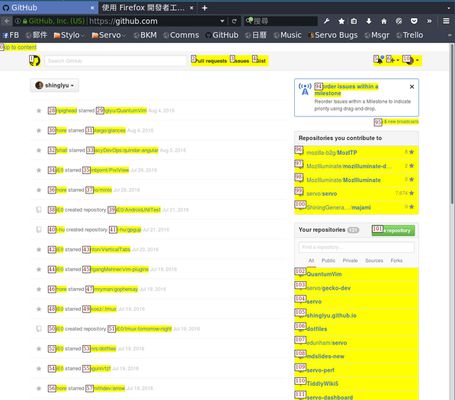The height and width of the screenshot is (400, 455).
Task: Expand the bookmarks bar overflow arrow
Action: click(449, 35)
